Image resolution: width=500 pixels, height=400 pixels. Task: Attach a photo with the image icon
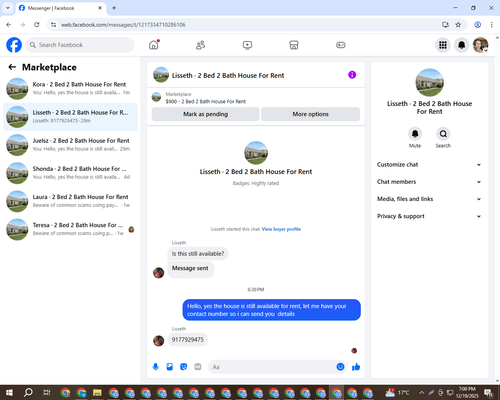(x=170, y=367)
